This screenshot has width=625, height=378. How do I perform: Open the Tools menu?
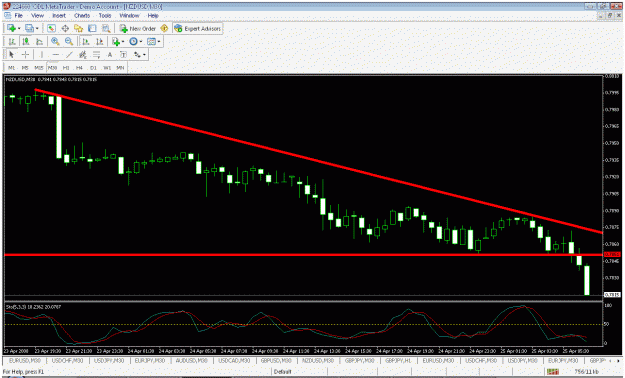coord(105,16)
